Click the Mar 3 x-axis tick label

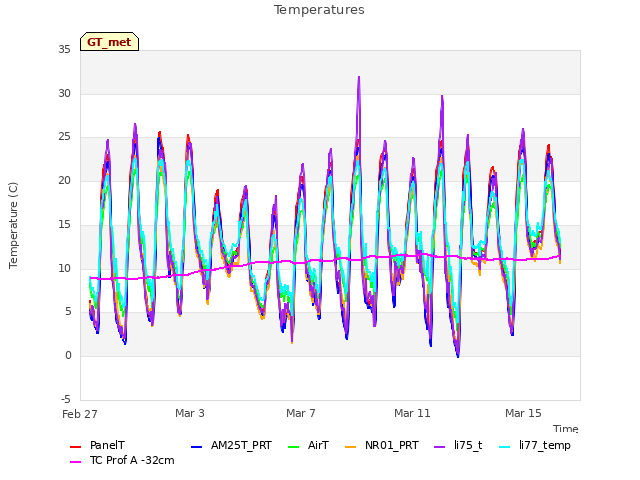[x=190, y=413]
